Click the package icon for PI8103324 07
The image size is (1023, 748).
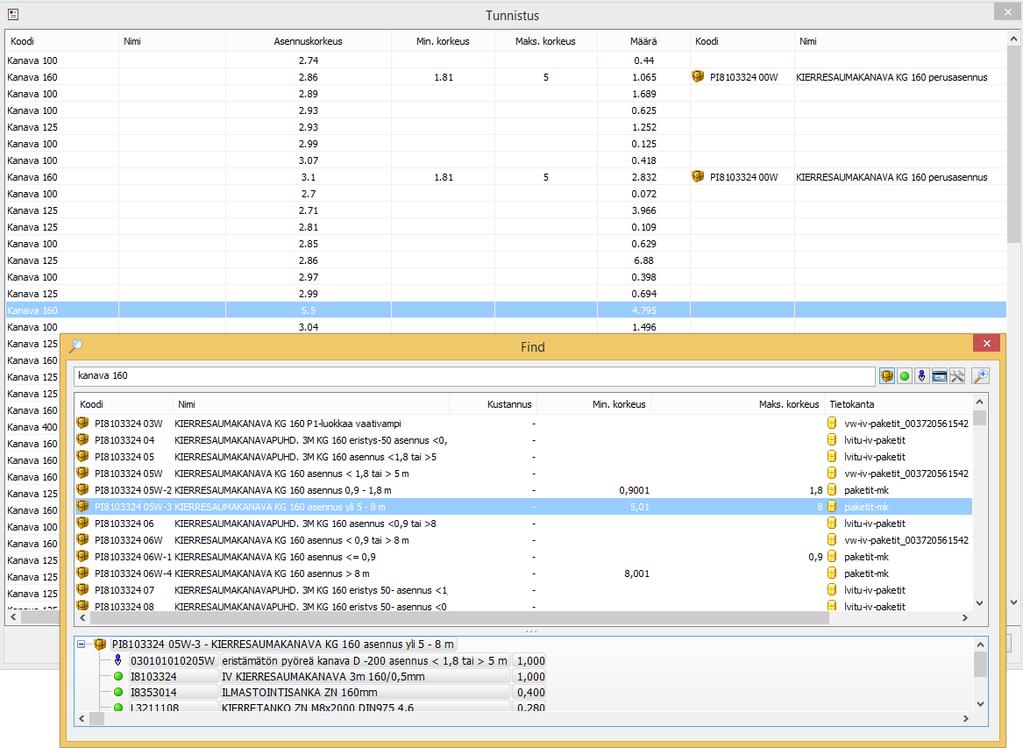pyautogui.click(x=83, y=589)
